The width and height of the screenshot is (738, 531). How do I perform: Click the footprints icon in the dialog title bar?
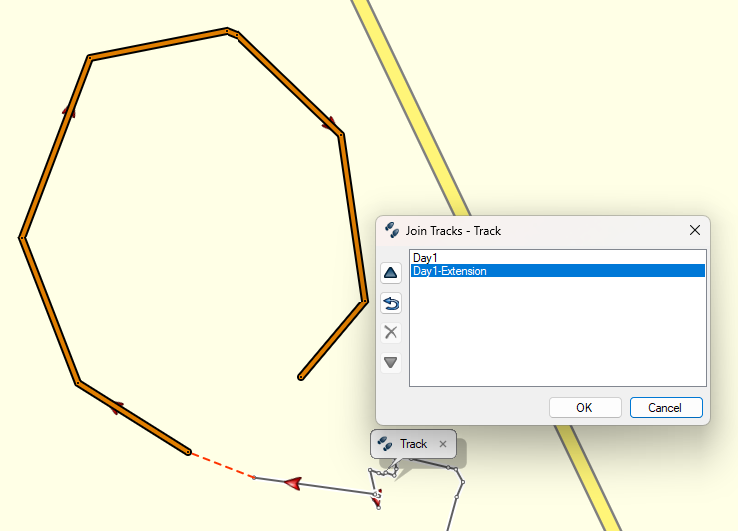[x=392, y=230]
